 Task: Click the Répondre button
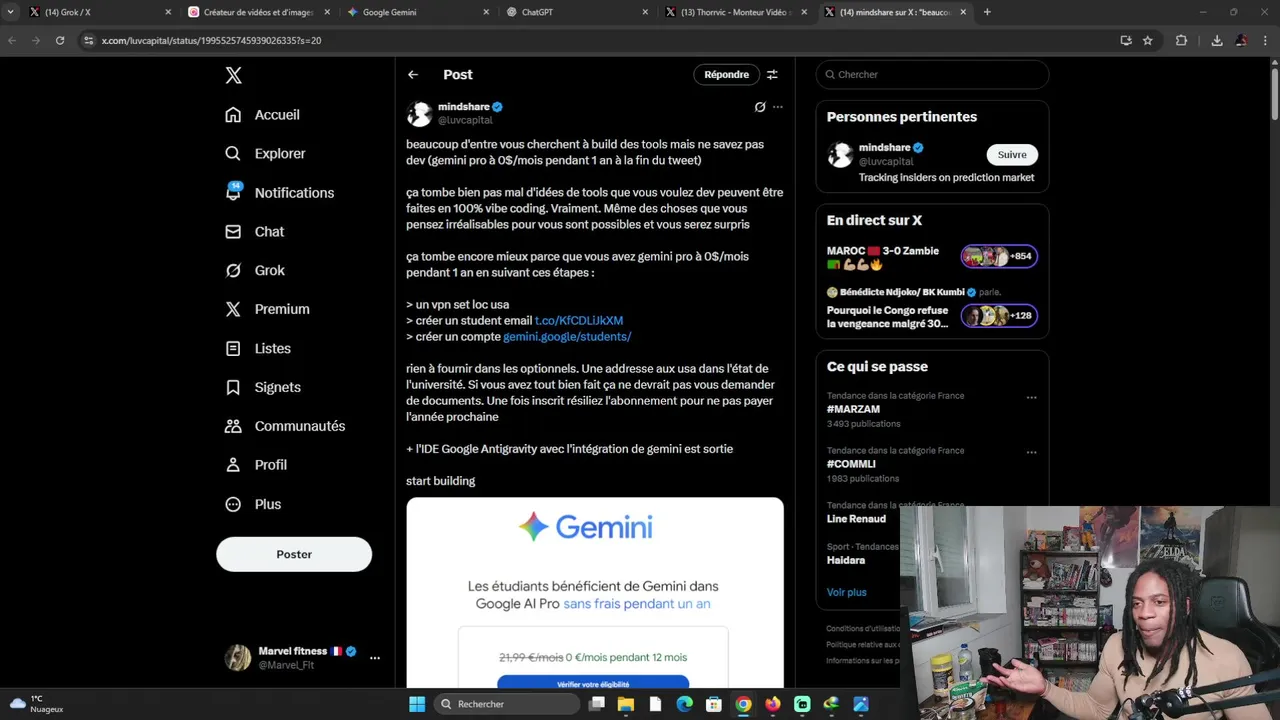[726, 75]
